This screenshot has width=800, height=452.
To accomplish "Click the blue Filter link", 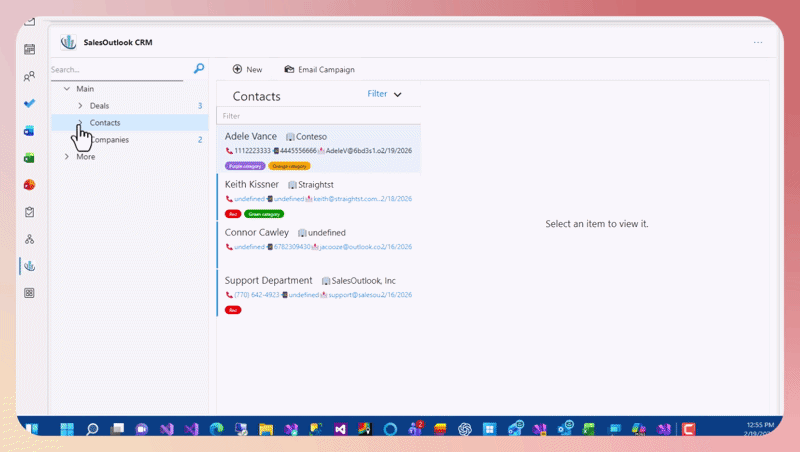I will click(x=377, y=94).
